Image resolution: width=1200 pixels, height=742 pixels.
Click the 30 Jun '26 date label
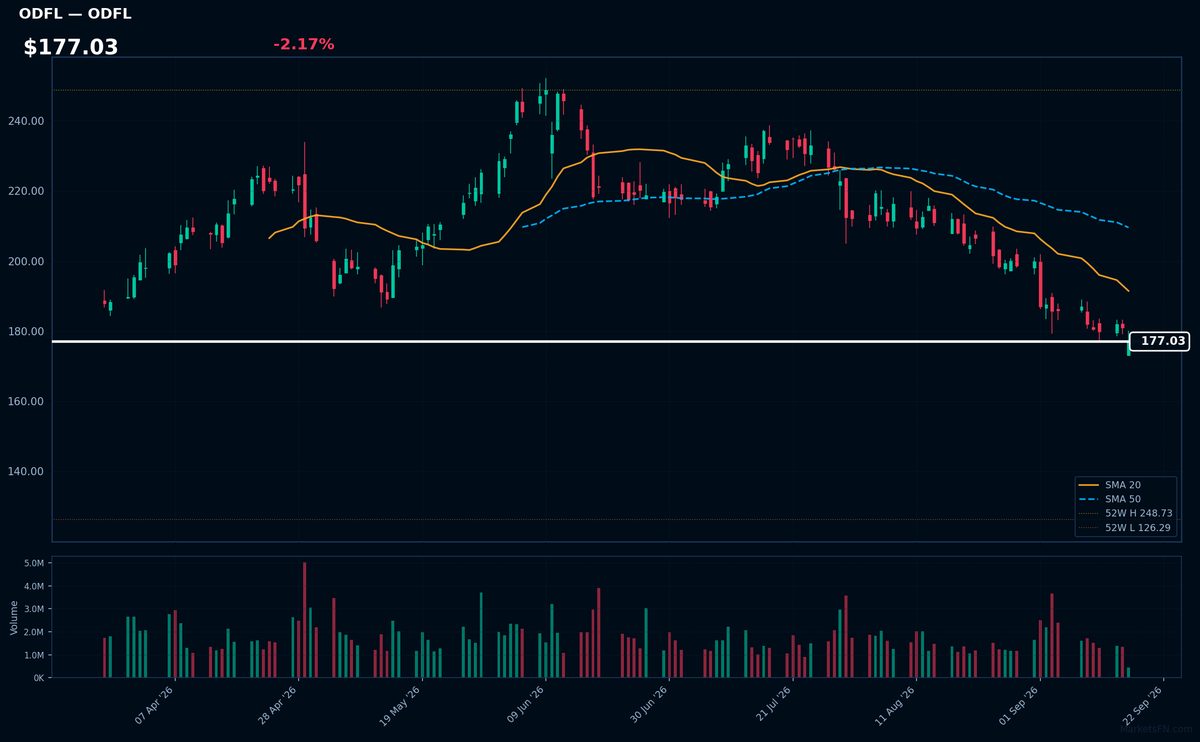point(650,704)
